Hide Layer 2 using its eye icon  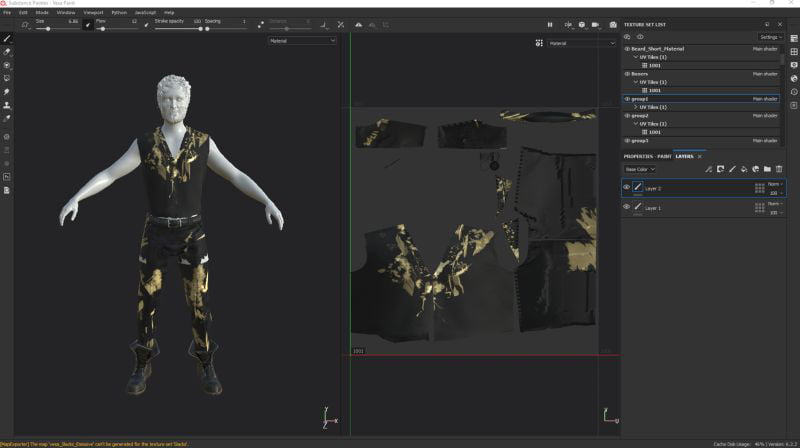click(627, 187)
